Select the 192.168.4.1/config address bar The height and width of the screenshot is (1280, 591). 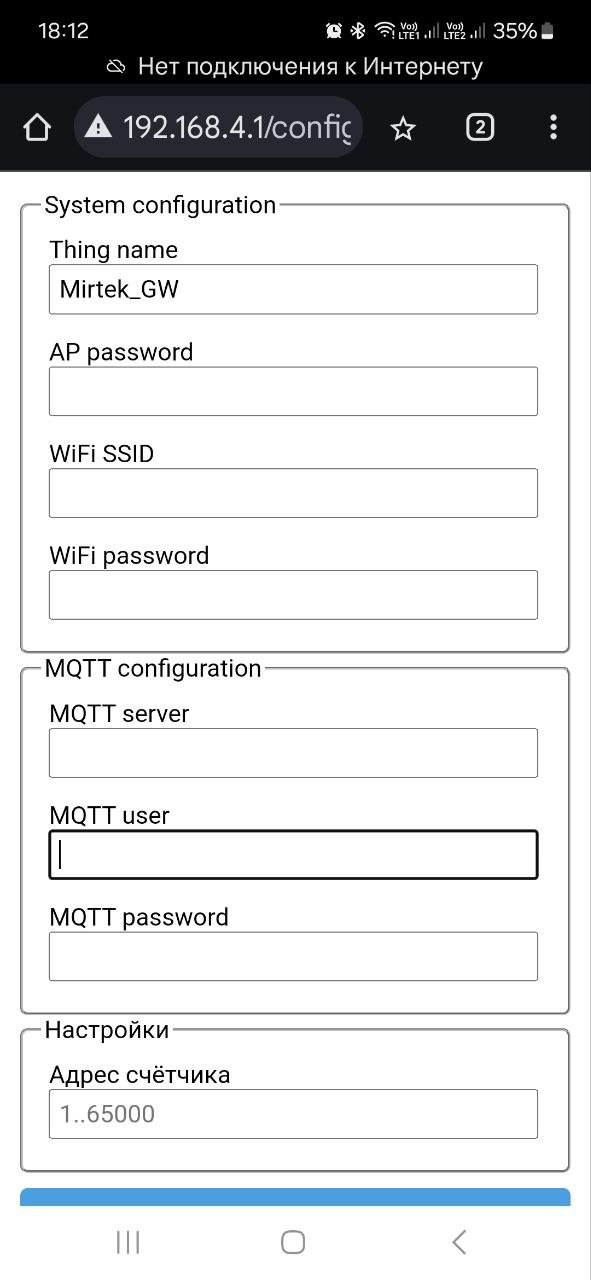pyautogui.click(x=218, y=127)
